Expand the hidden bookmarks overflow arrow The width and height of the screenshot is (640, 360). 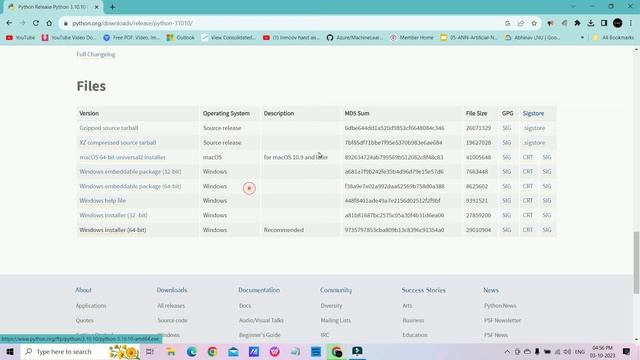[582, 38]
